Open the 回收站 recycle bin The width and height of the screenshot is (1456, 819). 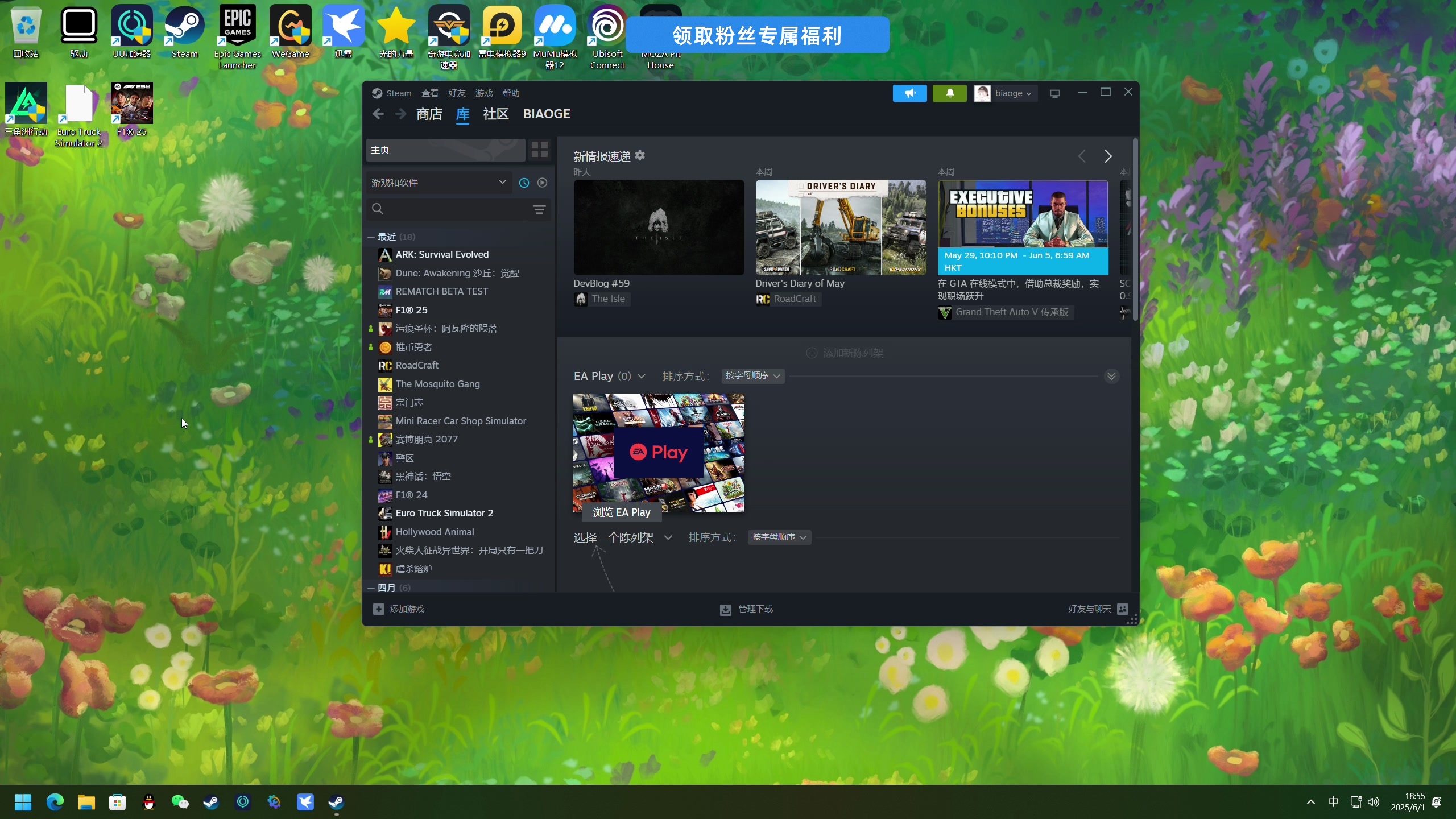point(26,33)
